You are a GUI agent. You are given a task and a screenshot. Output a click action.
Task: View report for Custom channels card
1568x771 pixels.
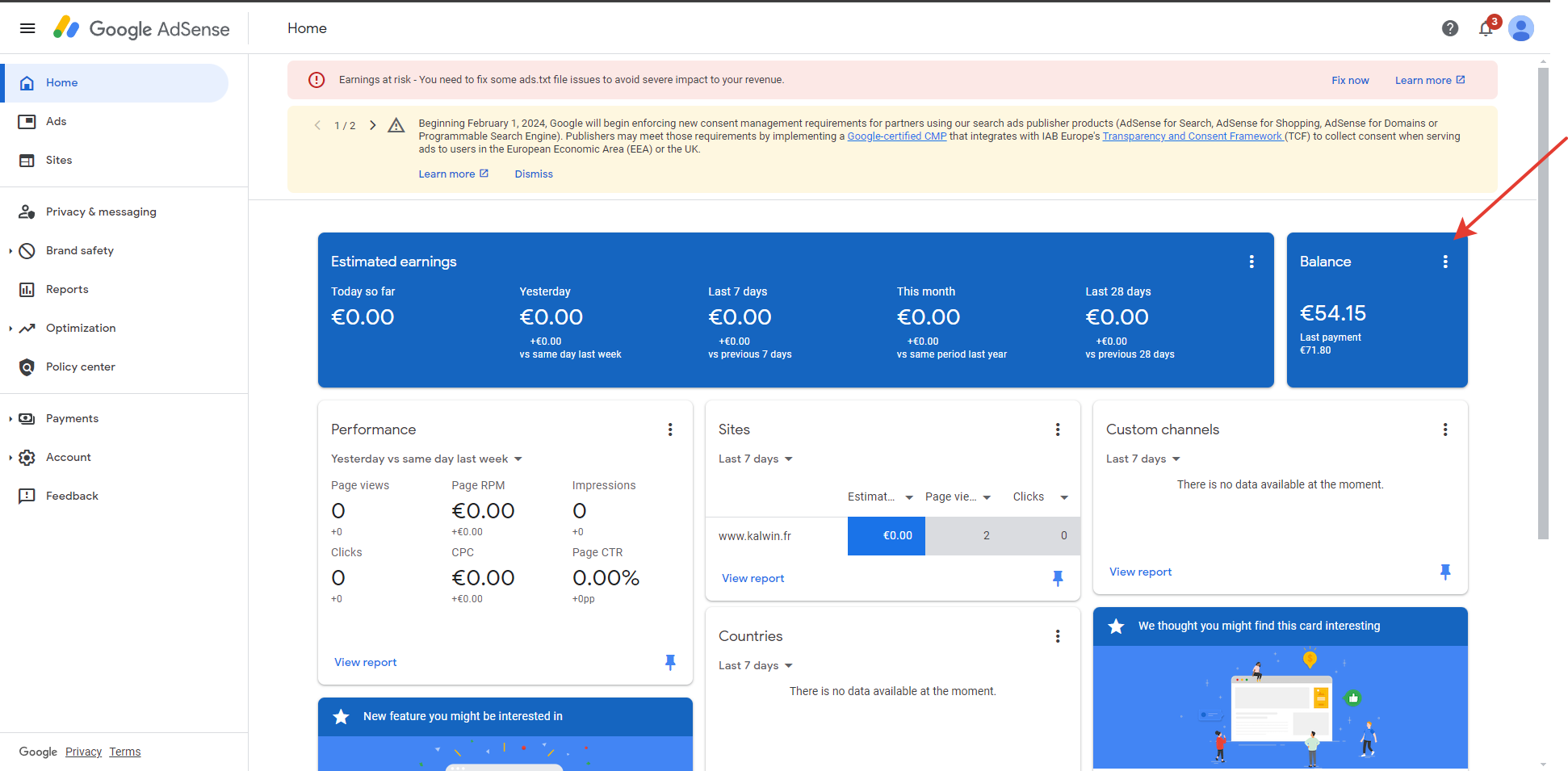pos(1141,572)
